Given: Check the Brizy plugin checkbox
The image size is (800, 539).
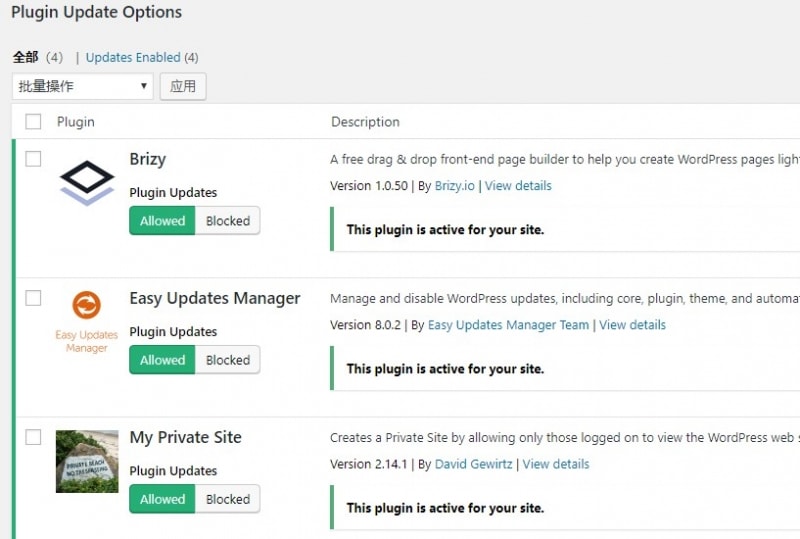Looking at the screenshot, I should click(x=34, y=159).
